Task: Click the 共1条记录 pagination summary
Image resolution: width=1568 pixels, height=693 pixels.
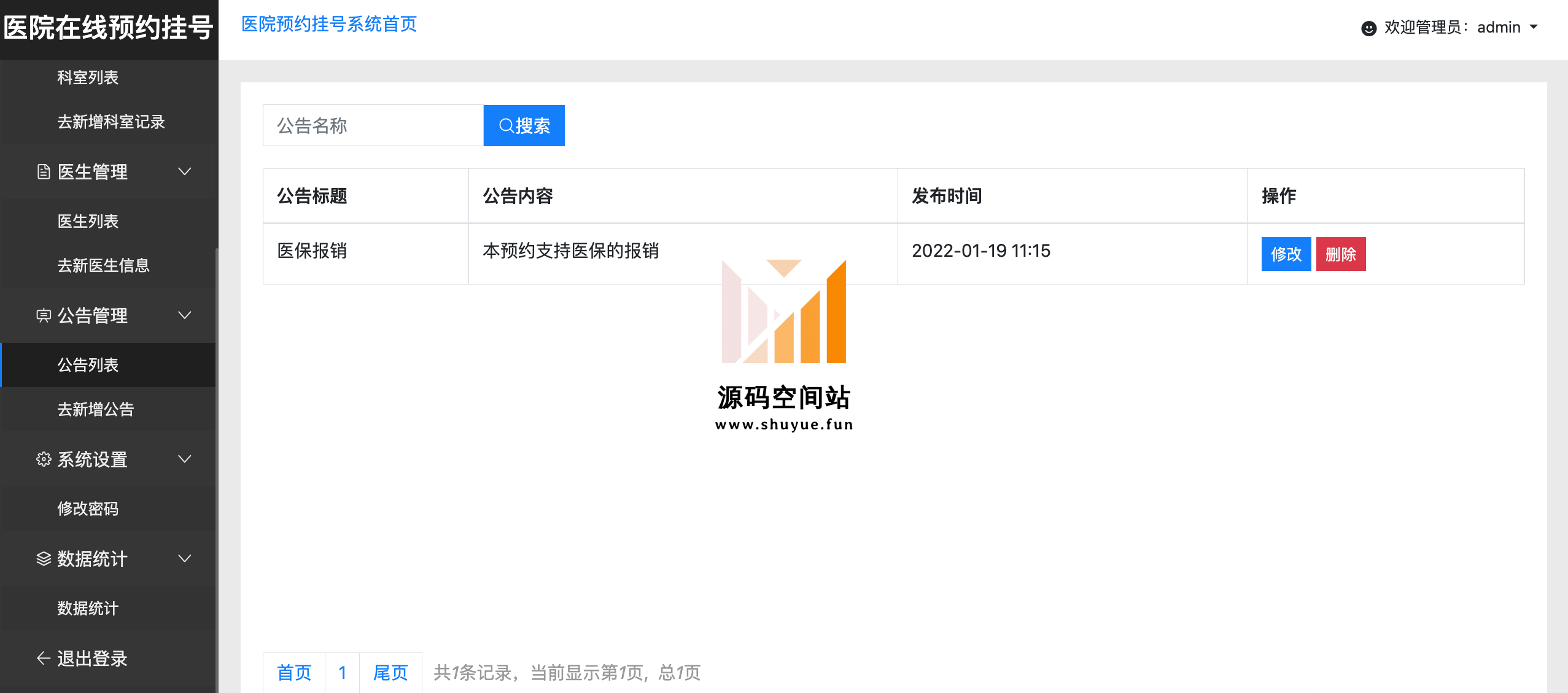Action: (567, 673)
